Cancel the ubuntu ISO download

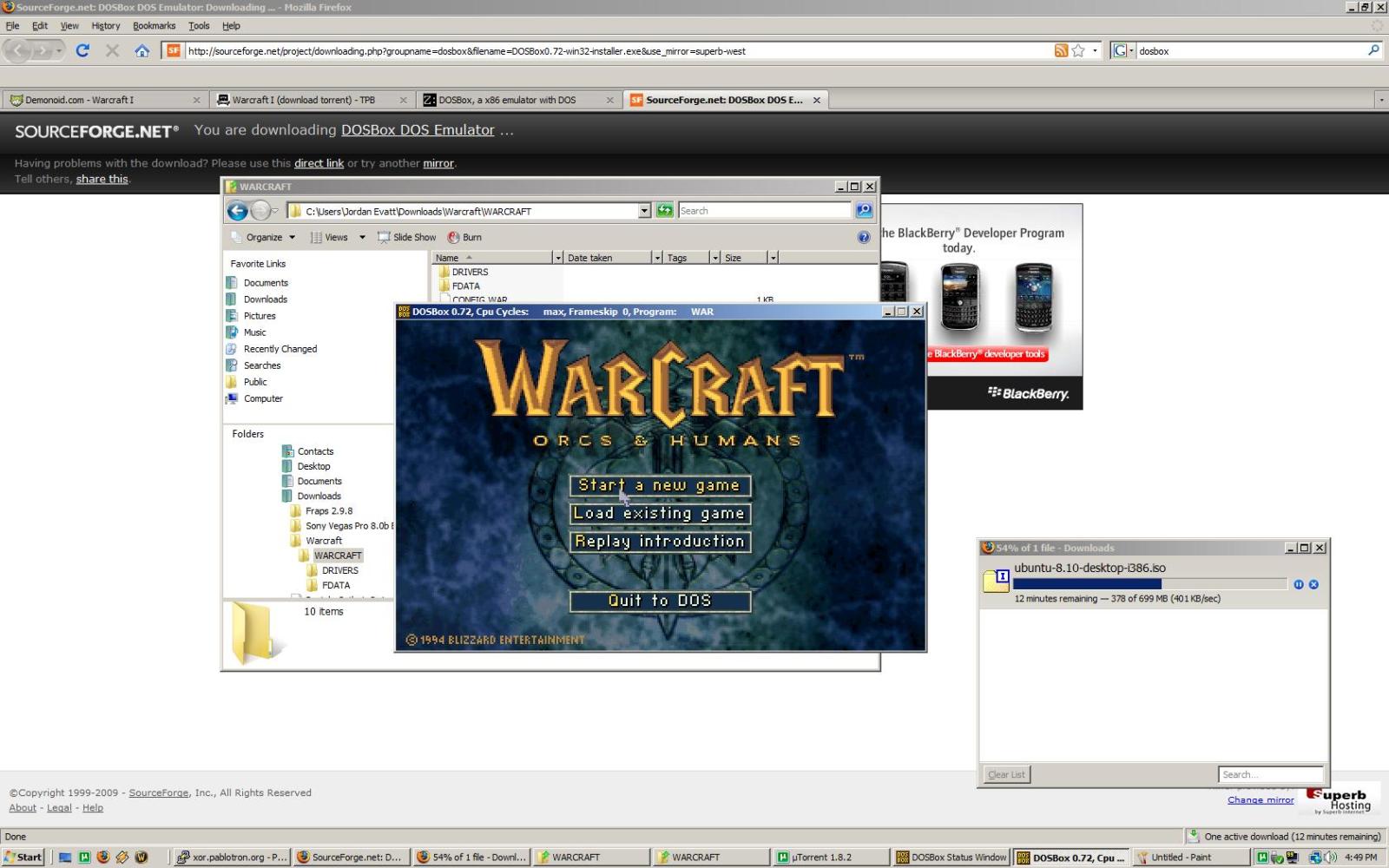click(x=1313, y=584)
